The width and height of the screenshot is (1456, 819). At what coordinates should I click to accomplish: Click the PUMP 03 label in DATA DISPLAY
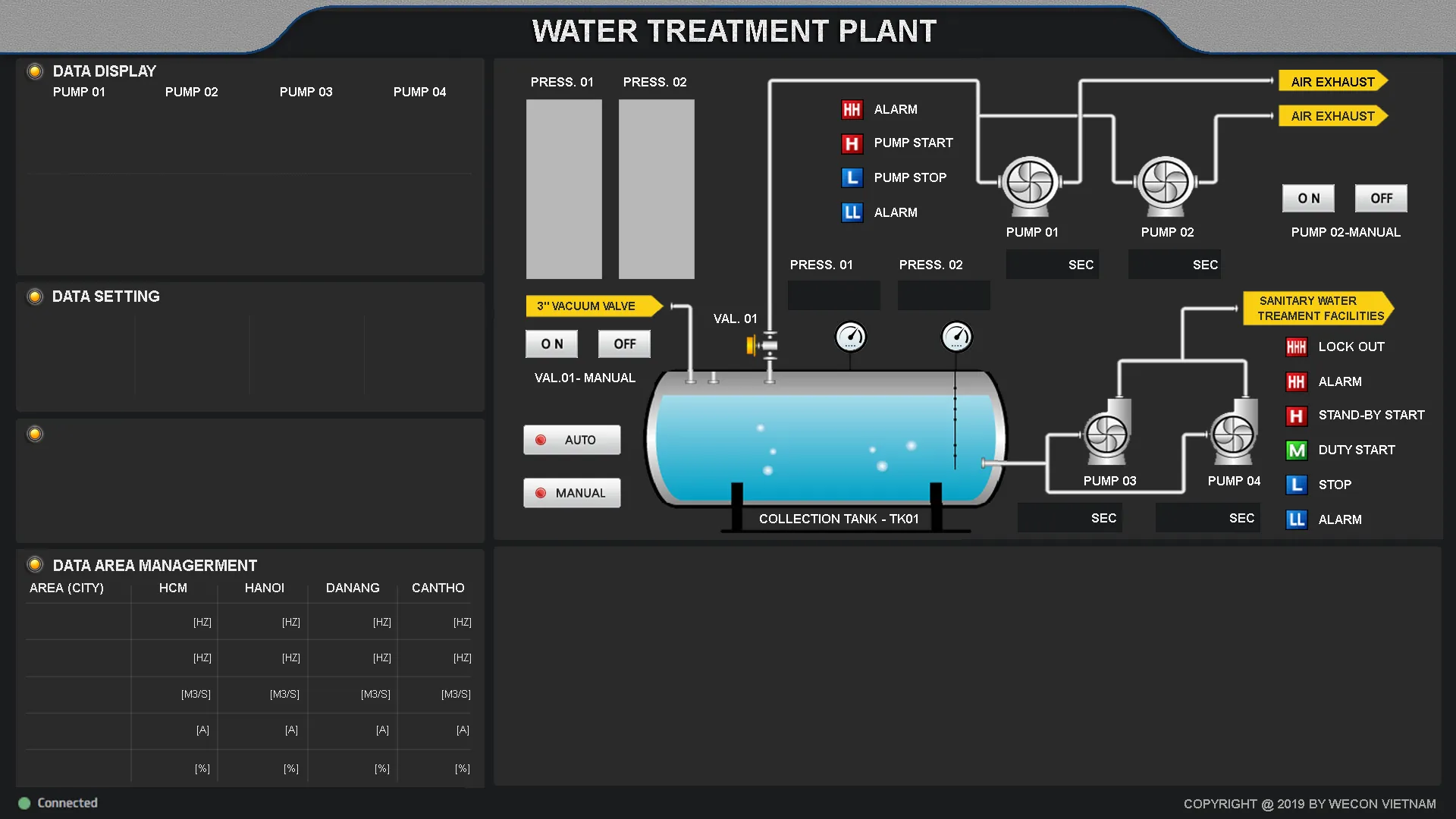pyautogui.click(x=306, y=92)
